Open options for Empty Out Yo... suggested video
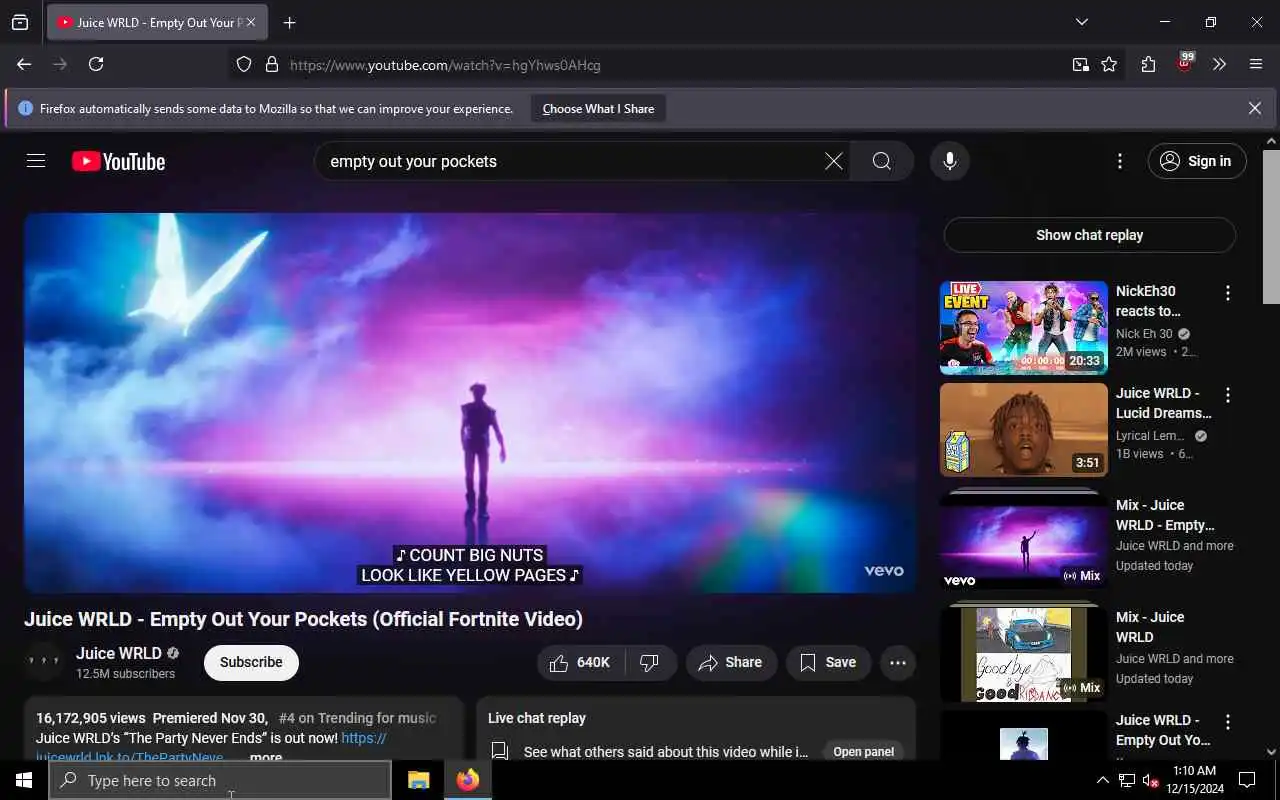This screenshot has height=800, width=1280. [x=1228, y=722]
